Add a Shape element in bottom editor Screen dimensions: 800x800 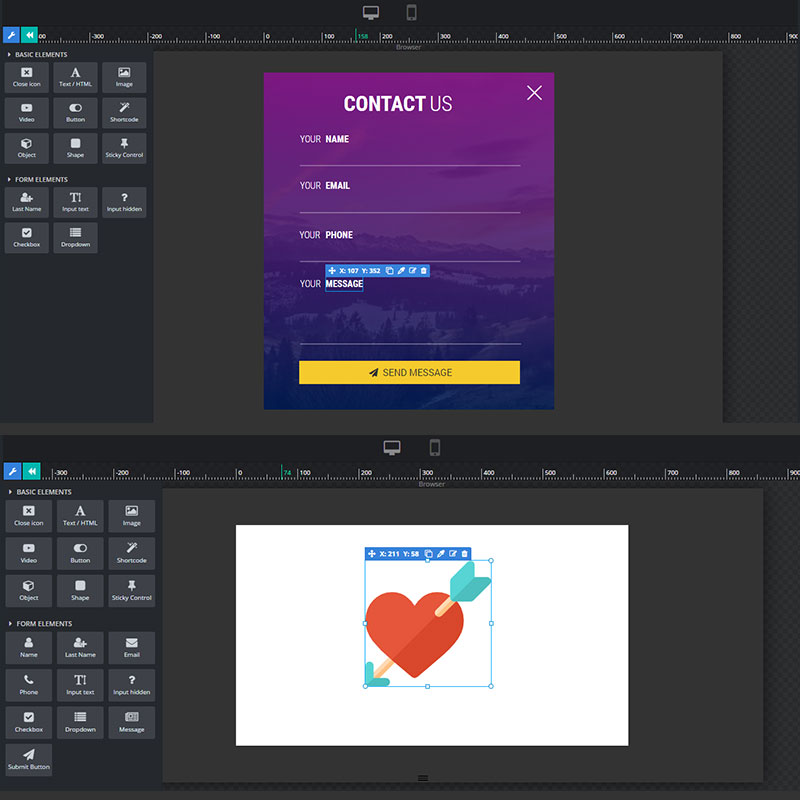[x=80, y=591]
